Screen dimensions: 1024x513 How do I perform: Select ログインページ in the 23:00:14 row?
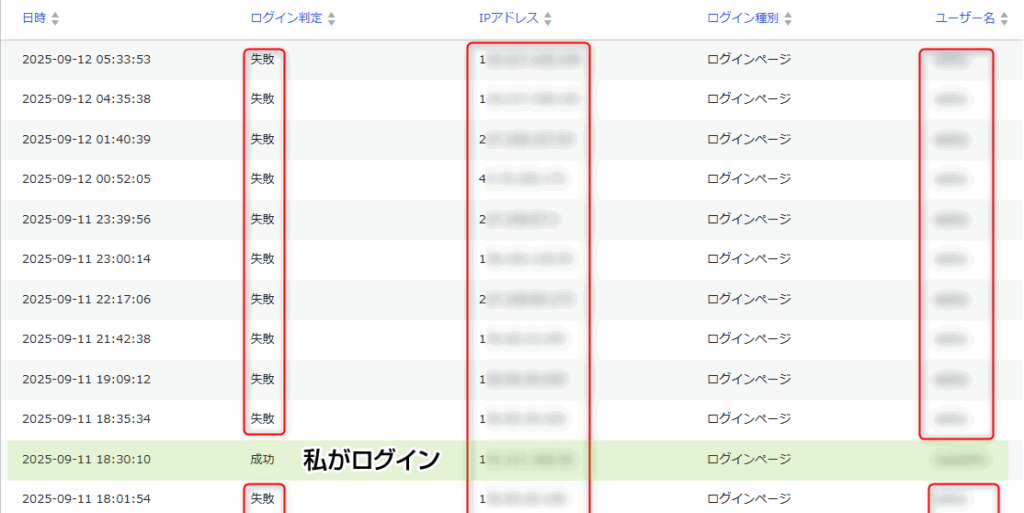point(749,259)
